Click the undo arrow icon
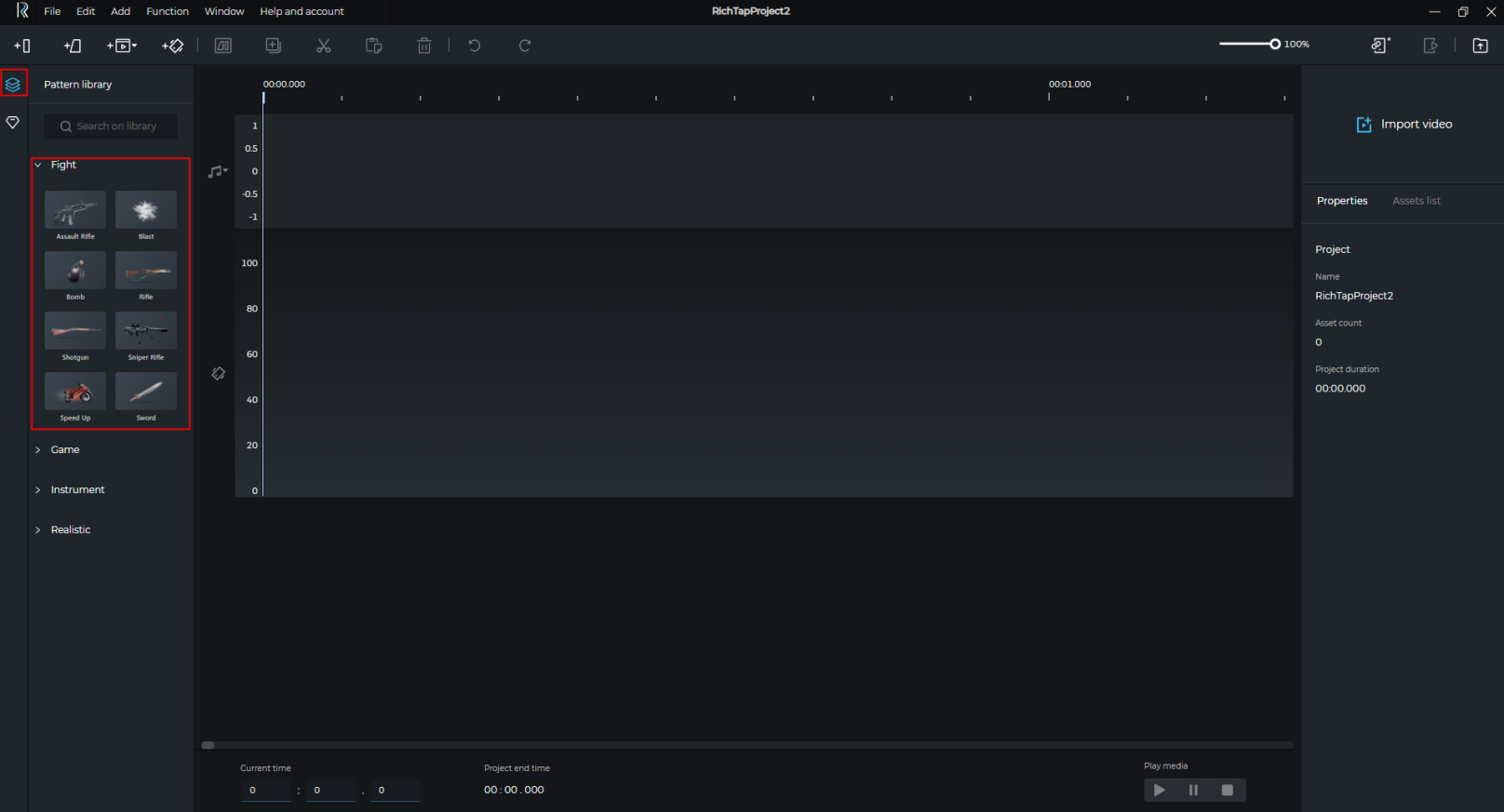Image resolution: width=1504 pixels, height=812 pixels. point(475,46)
